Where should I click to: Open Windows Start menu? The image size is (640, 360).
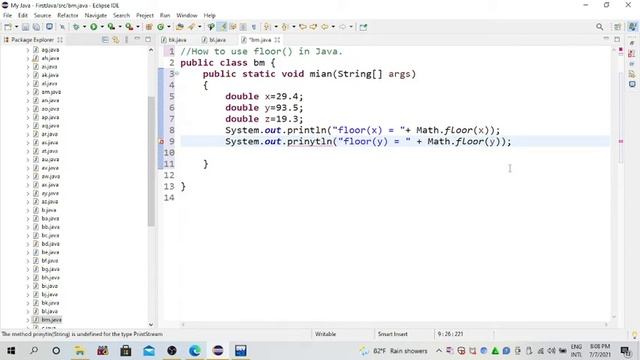[11, 351]
